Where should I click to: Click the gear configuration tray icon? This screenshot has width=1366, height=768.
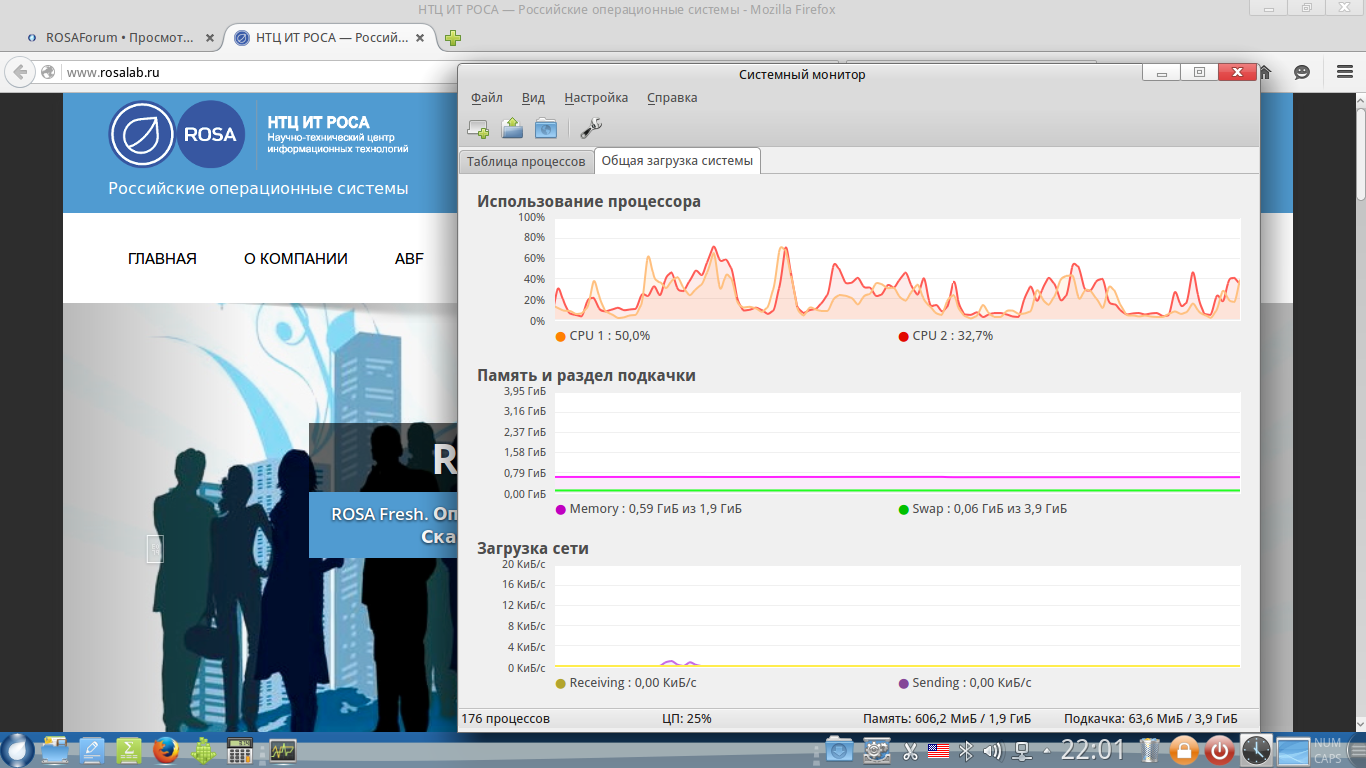tap(877, 750)
